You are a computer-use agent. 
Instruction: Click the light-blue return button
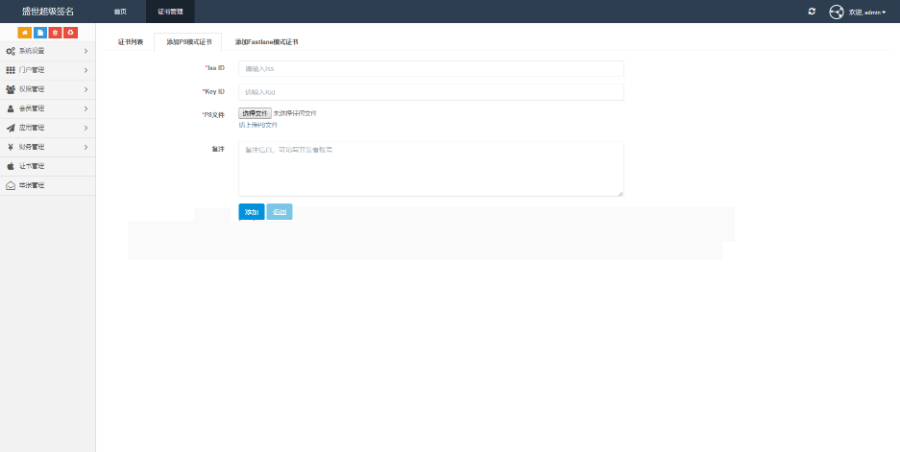[280, 212]
